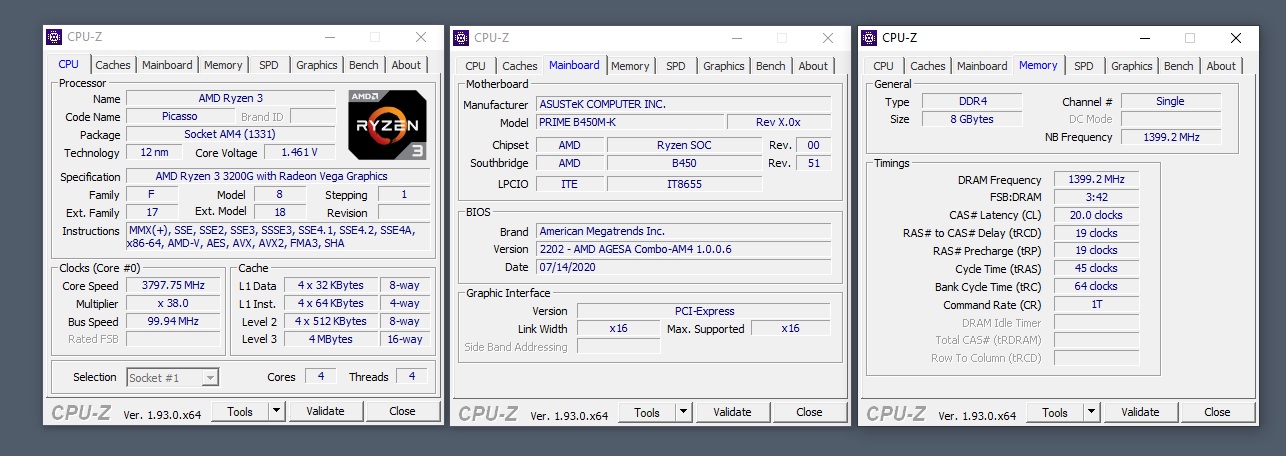Click the CPU-Z app icon in Mainboard window
The width and height of the screenshot is (1286, 456).
tap(461, 37)
